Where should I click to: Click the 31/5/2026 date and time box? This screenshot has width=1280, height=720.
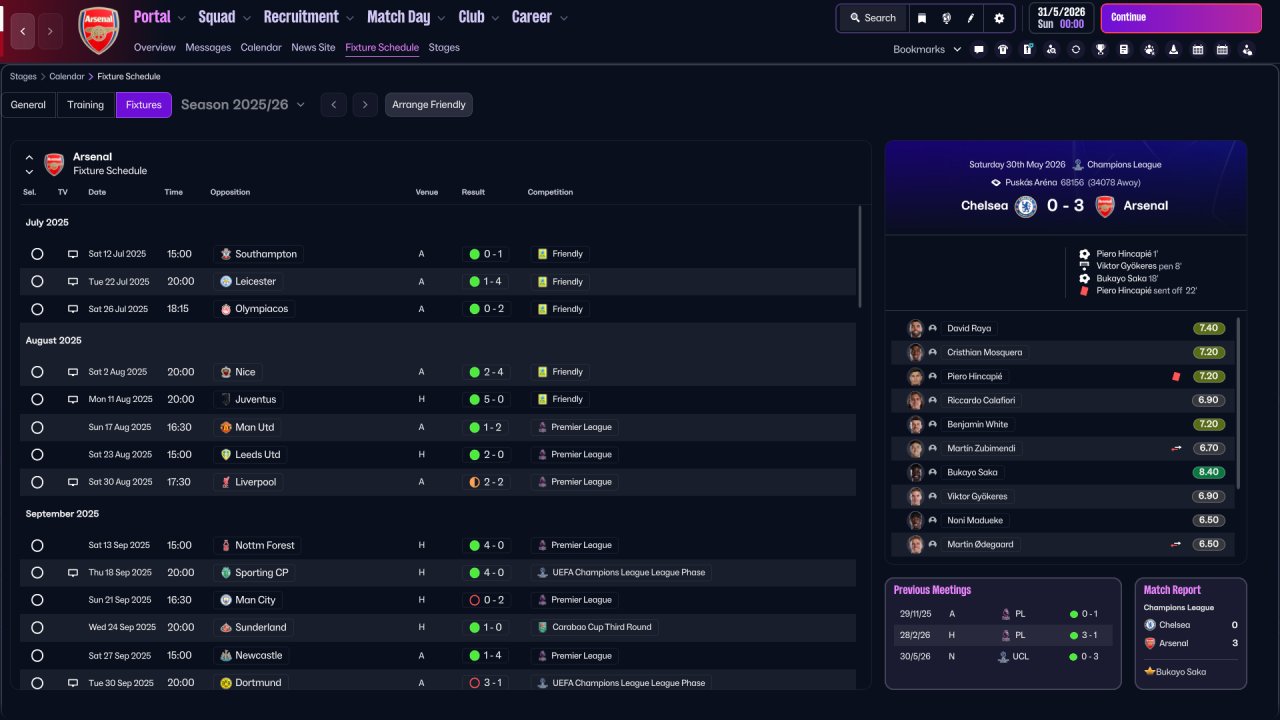pos(1061,18)
